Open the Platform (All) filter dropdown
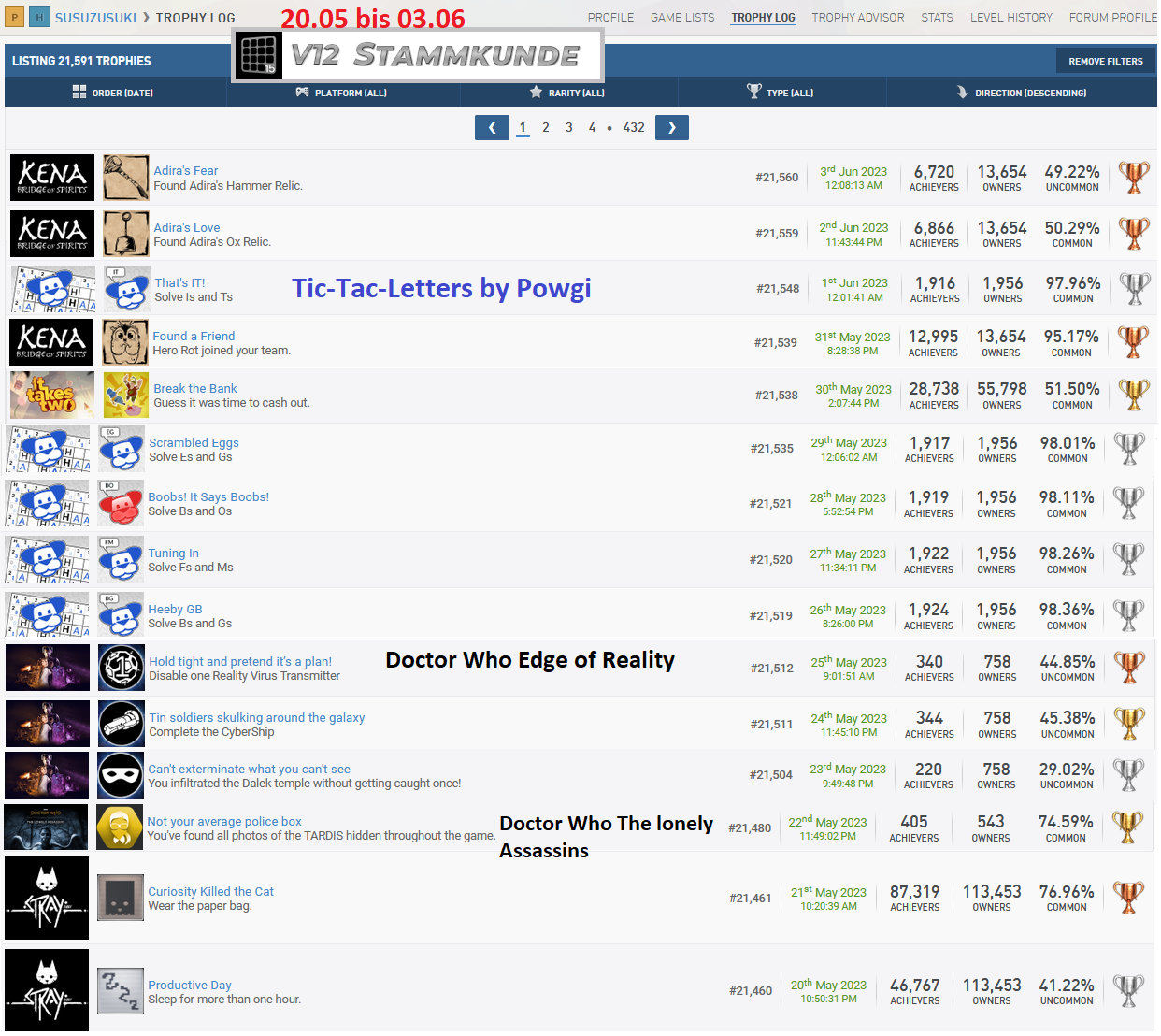 (x=341, y=93)
